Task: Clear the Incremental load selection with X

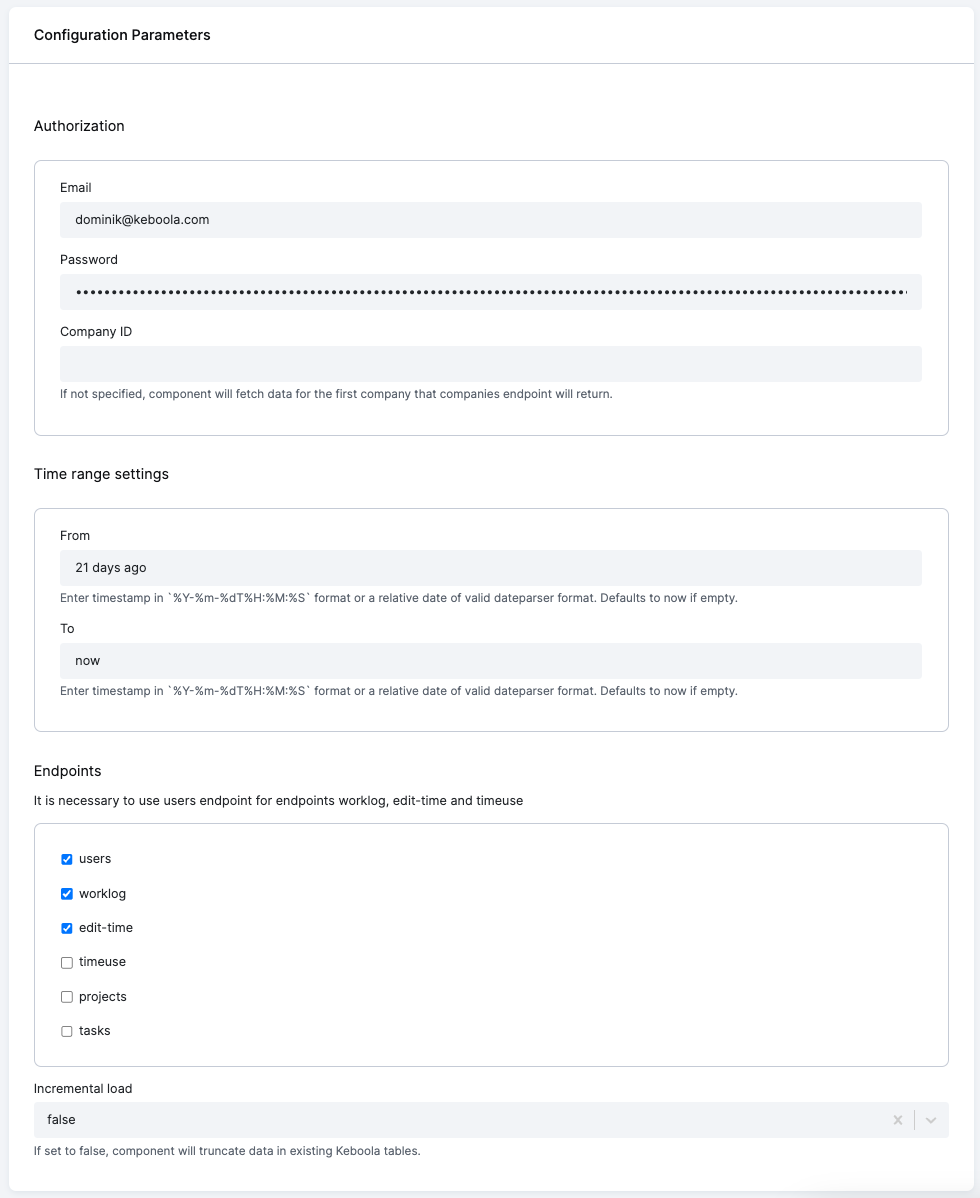Action: click(x=898, y=1120)
